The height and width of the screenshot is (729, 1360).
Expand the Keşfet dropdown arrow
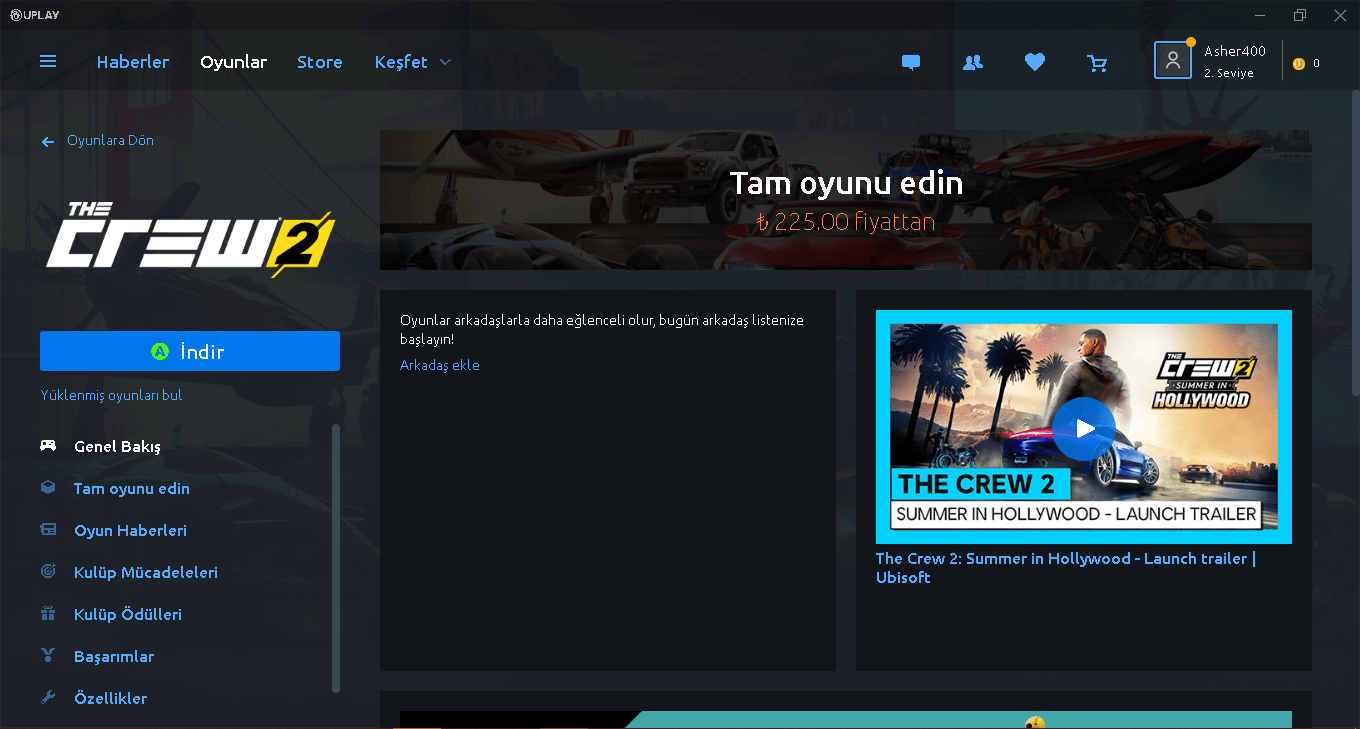445,62
